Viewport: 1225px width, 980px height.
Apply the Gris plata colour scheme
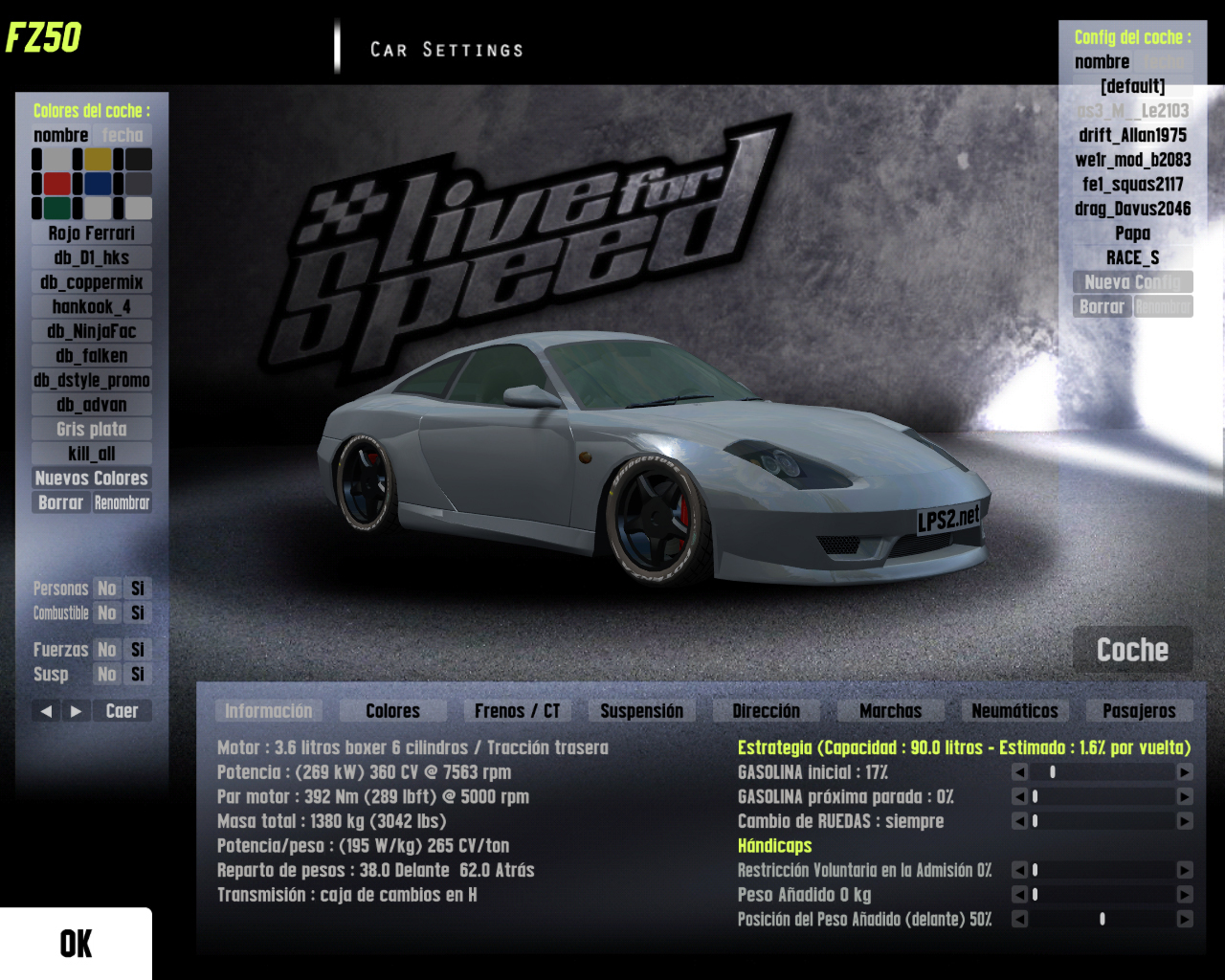92,430
